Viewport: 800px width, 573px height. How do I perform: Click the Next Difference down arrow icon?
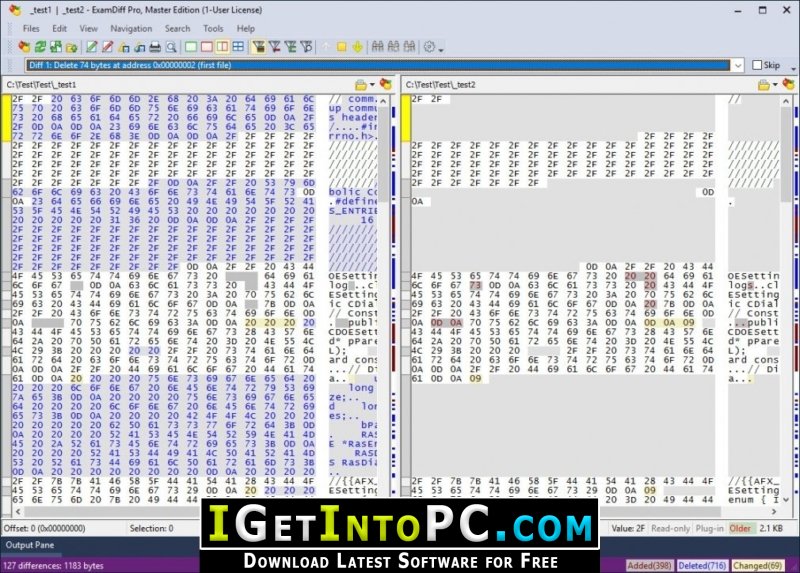tap(358, 47)
